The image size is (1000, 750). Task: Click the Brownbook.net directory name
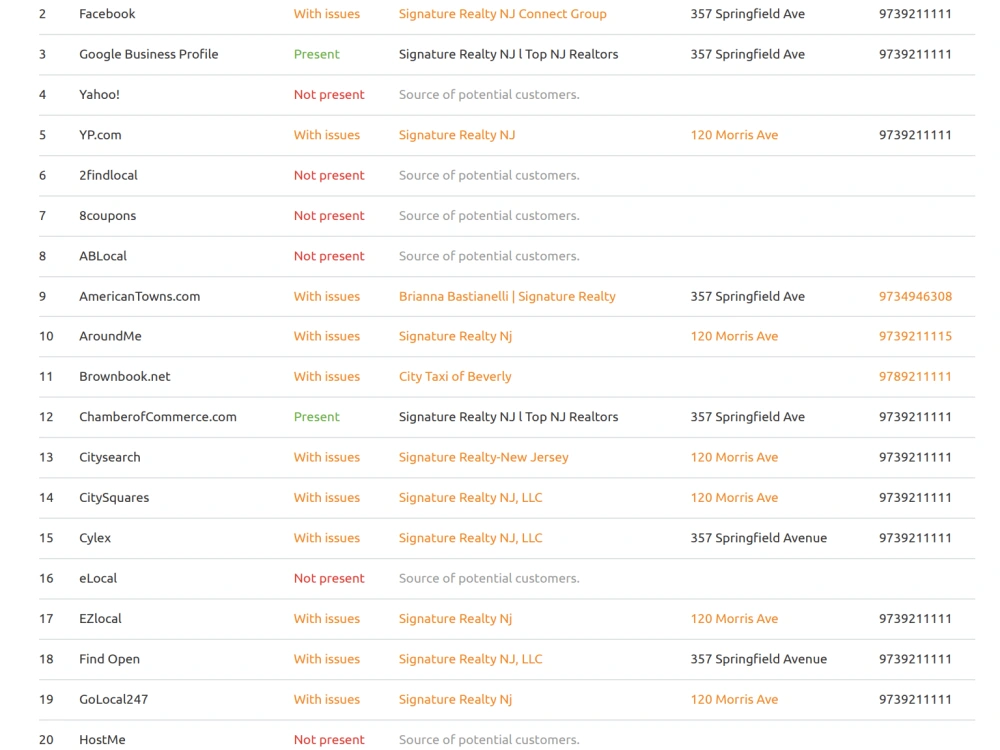pos(124,376)
